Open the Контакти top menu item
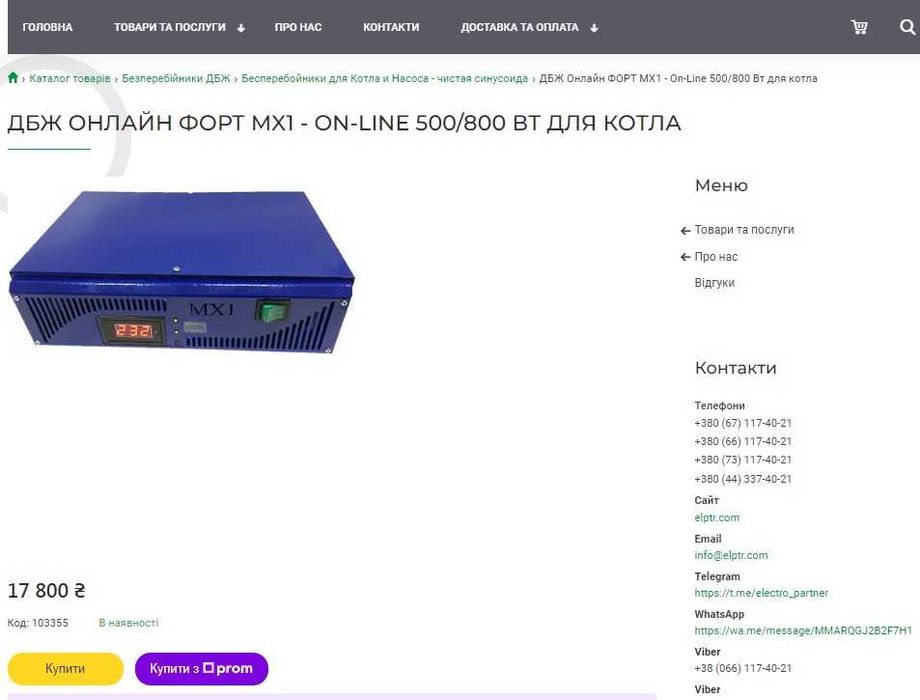 click(x=391, y=27)
